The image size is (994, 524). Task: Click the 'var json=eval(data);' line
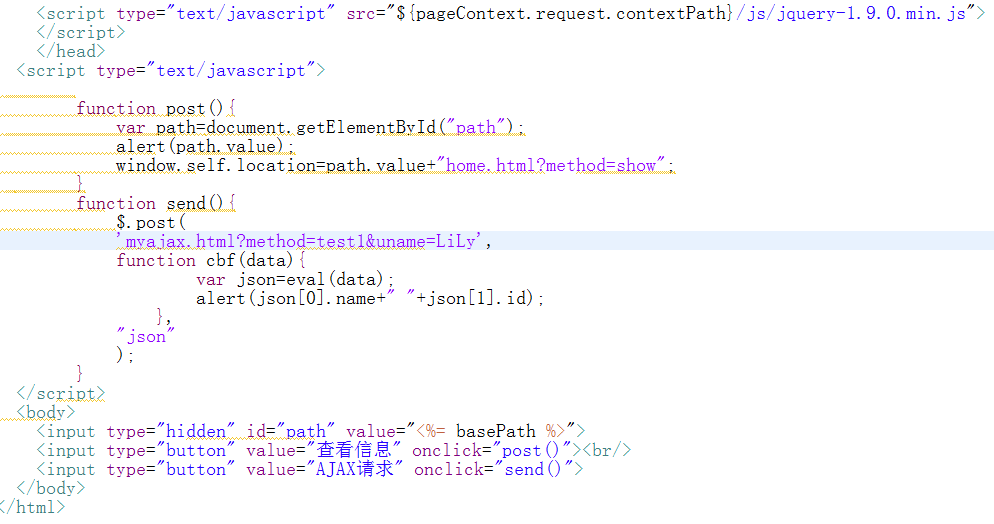pyautogui.click(x=295, y=279)
